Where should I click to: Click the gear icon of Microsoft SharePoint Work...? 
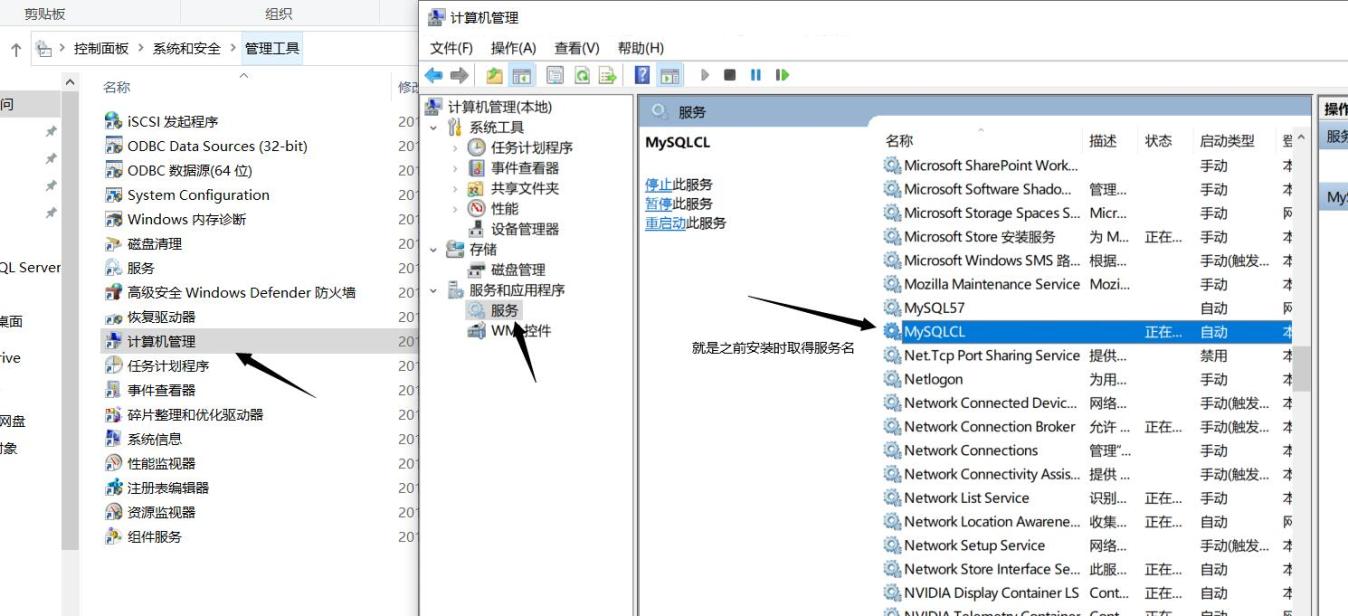[x=892, y=165]
